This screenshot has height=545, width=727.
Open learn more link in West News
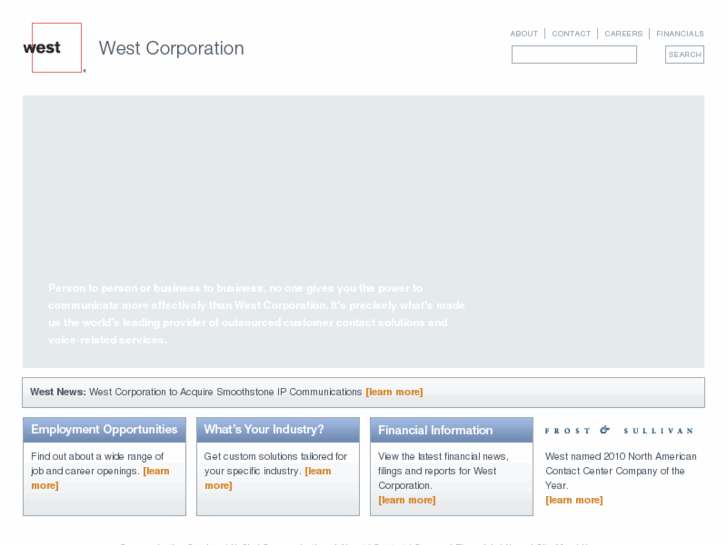coord(394,392)
